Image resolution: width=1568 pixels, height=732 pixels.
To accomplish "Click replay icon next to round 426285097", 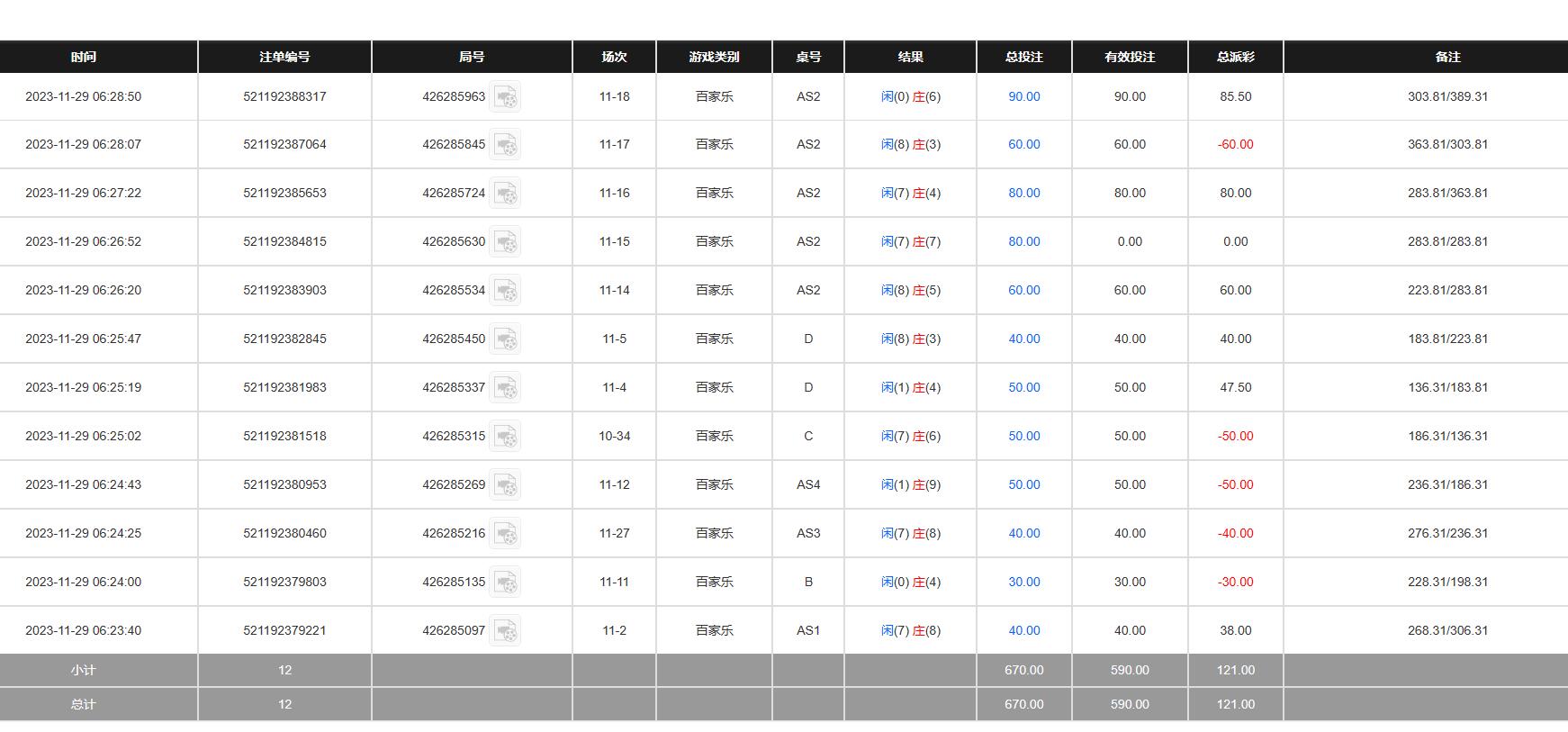I will pyautogui.click(x=505, y=631).
